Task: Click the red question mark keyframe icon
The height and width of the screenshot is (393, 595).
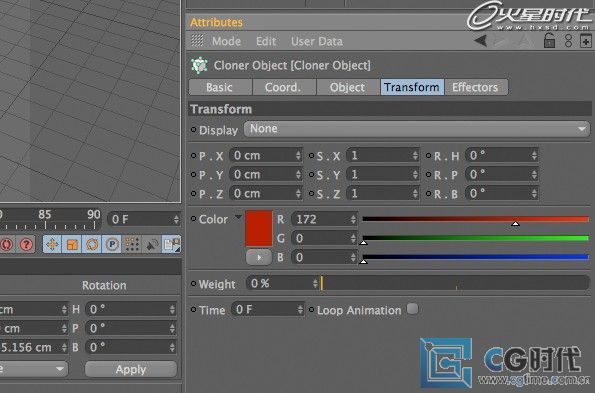Action: [x=27, y=244]
